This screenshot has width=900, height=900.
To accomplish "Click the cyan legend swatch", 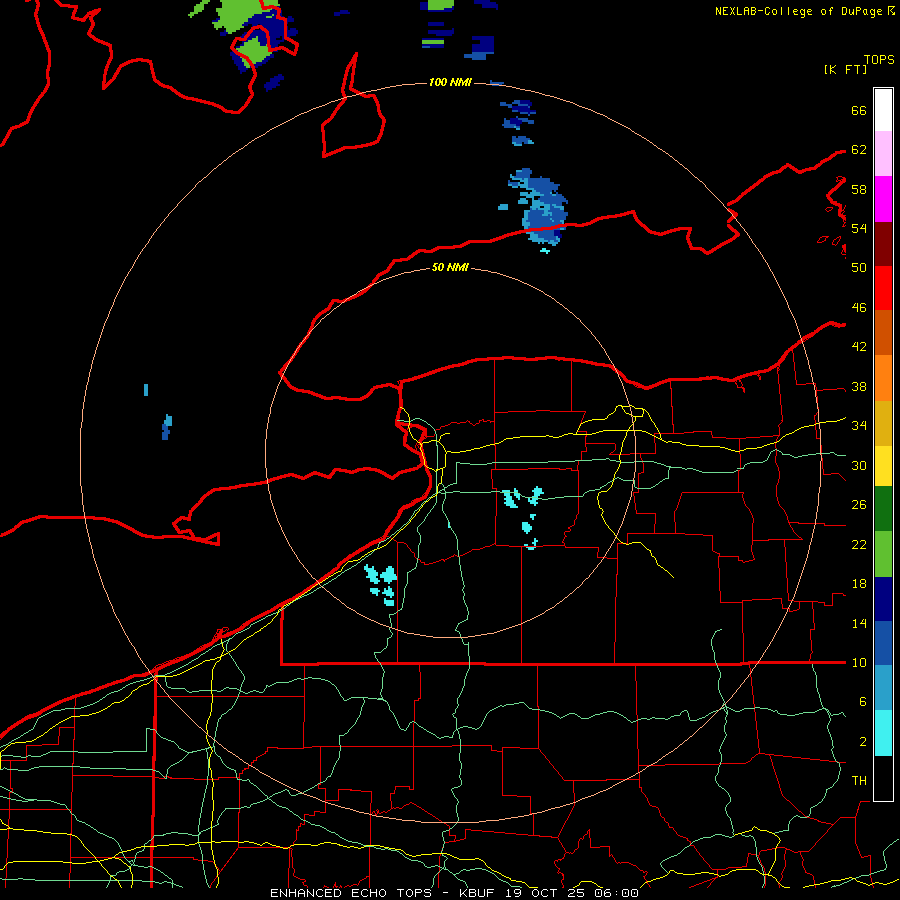I will (x=883, y=733).
